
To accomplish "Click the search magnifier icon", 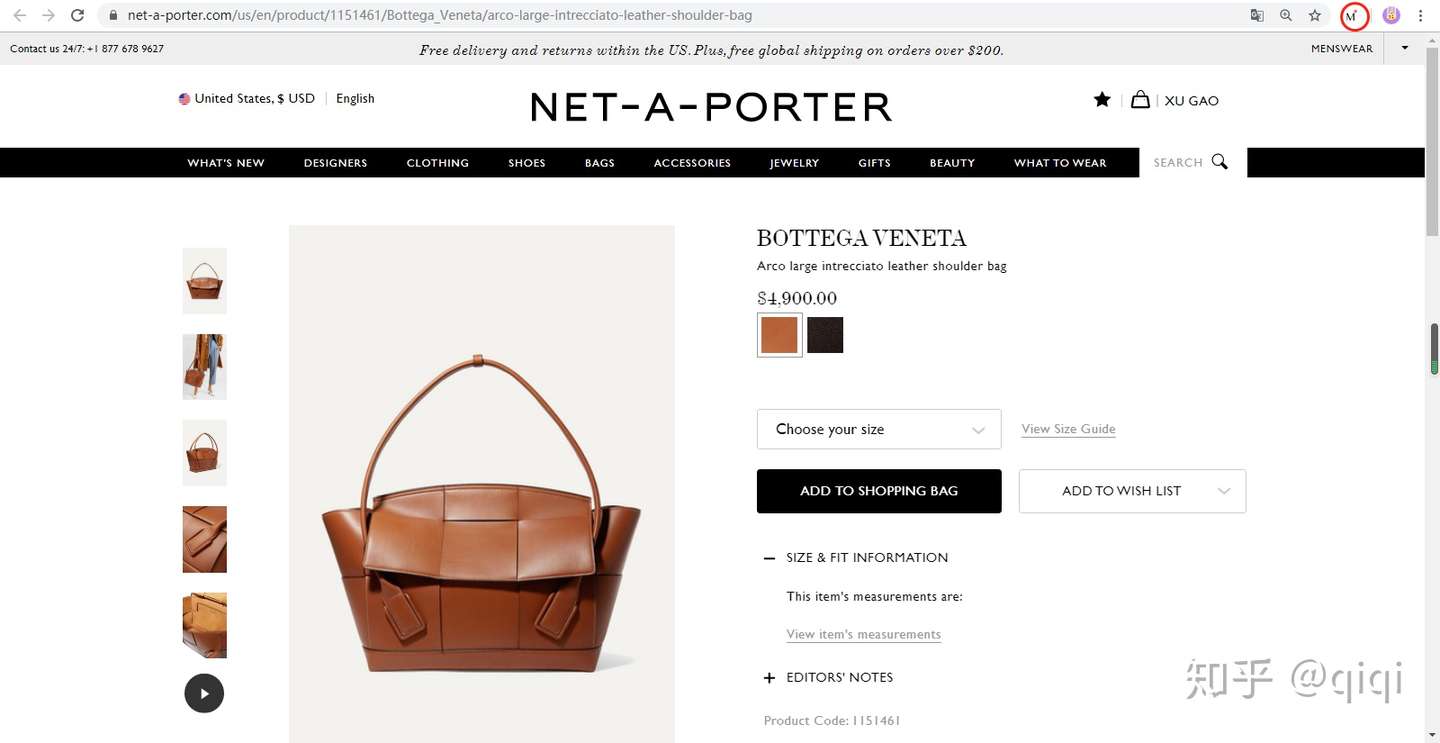I will (x=1219, y=162).
